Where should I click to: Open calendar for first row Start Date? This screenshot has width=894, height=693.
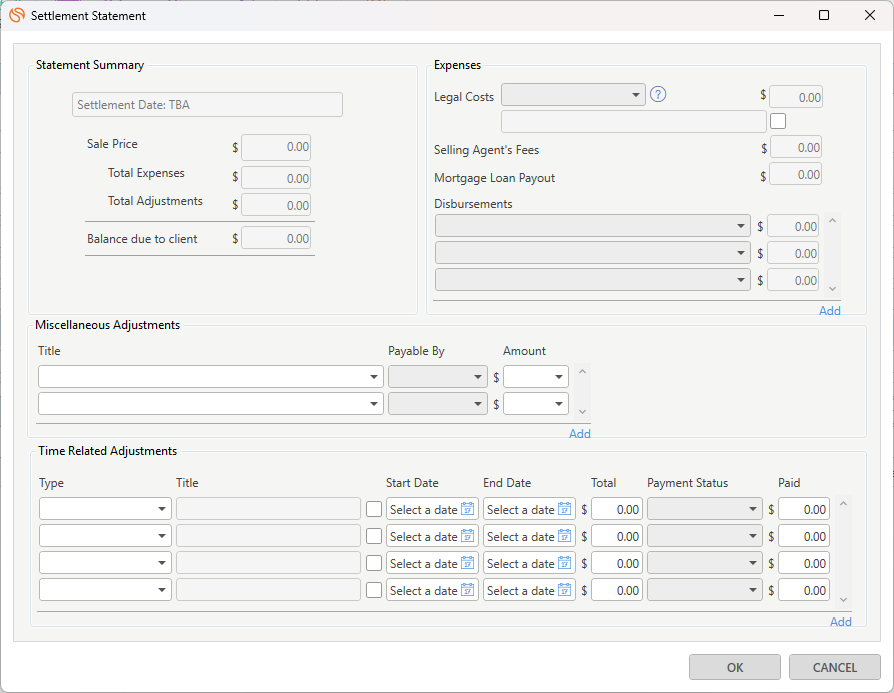(467, 509)
